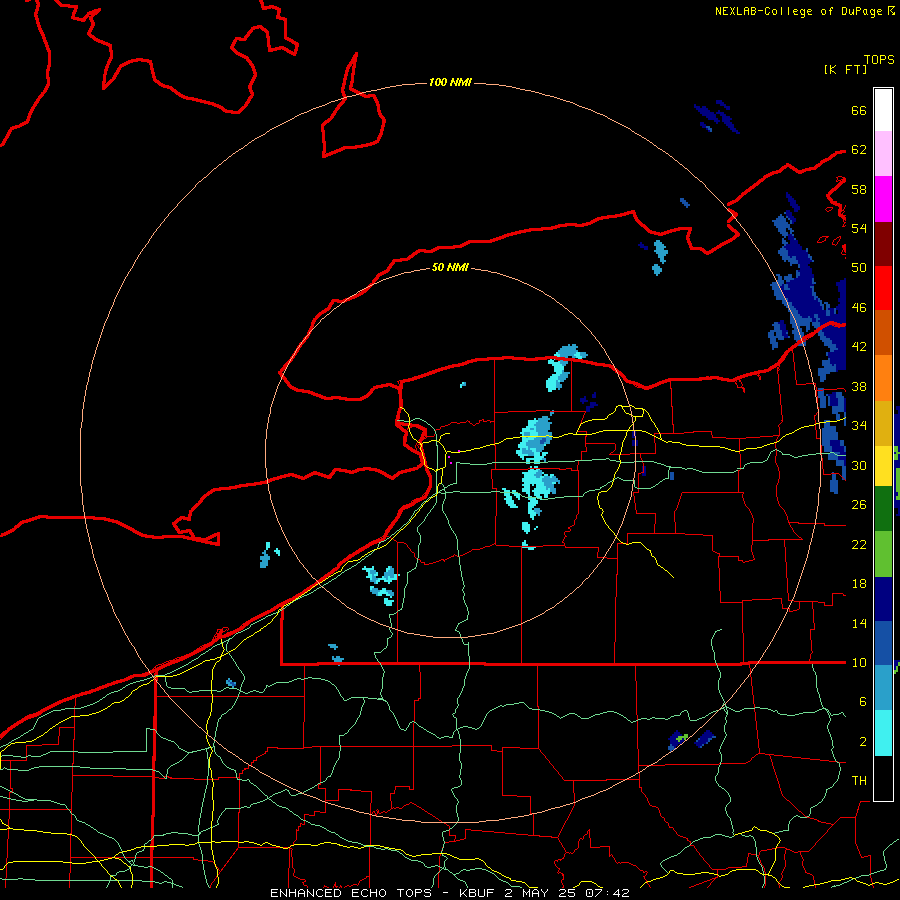Click the navy legend swatch
The width and height of the screenshot is (900, 900).
pos(883,599)
